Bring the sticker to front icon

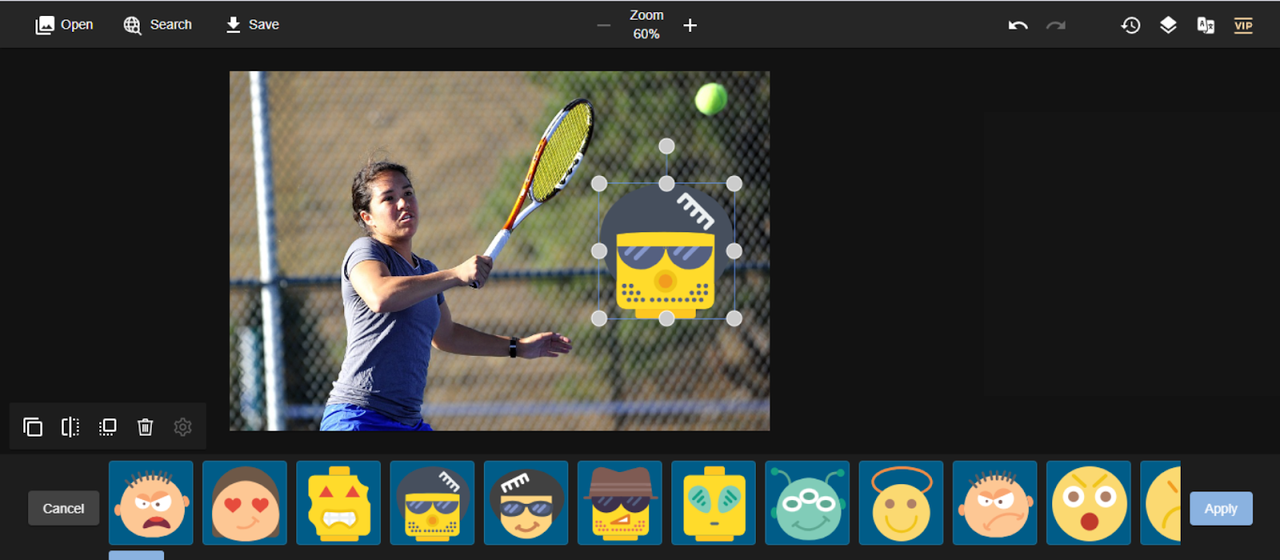click(x=108, y=427)
